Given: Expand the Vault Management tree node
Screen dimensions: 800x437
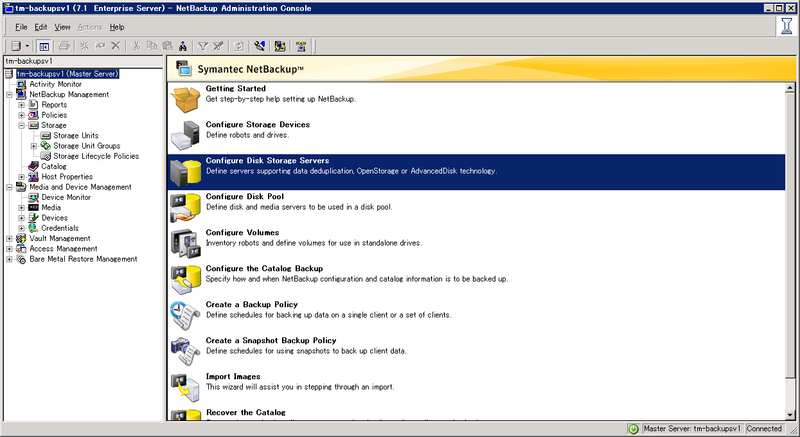Looking at the screenshot, I should coord(9,239).
